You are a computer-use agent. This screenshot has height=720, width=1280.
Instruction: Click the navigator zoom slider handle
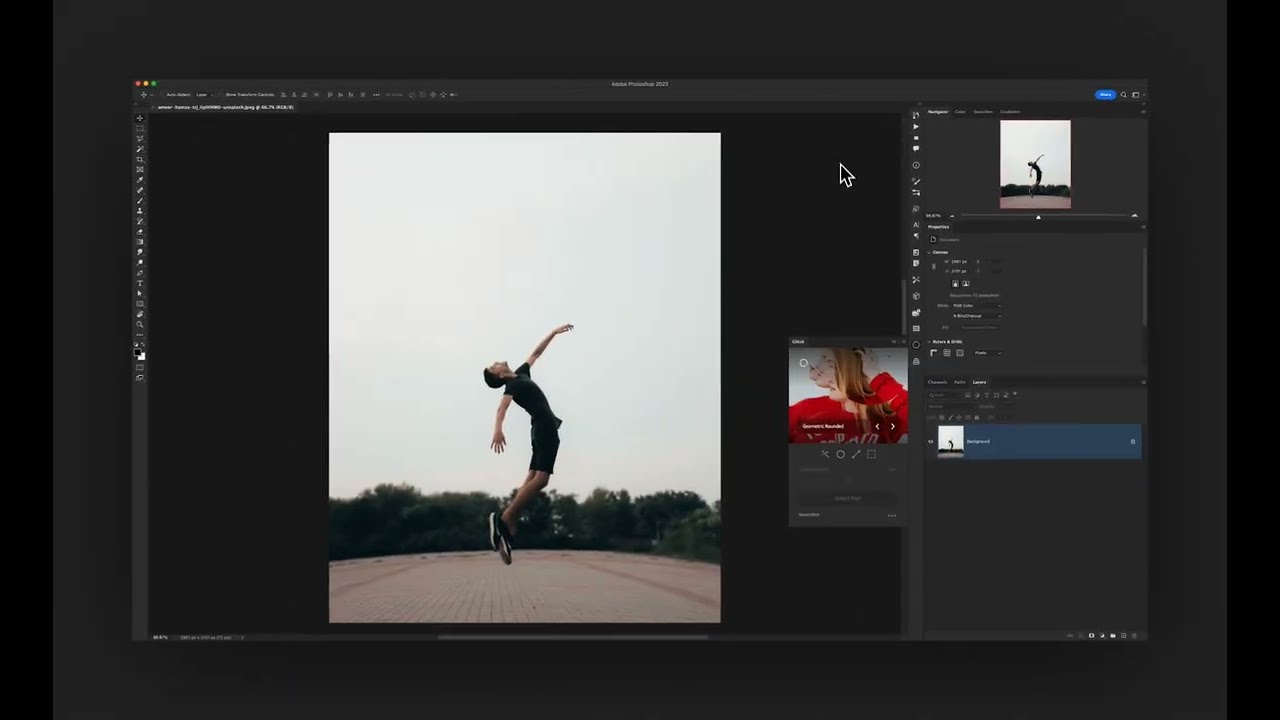pos(1038,217)
